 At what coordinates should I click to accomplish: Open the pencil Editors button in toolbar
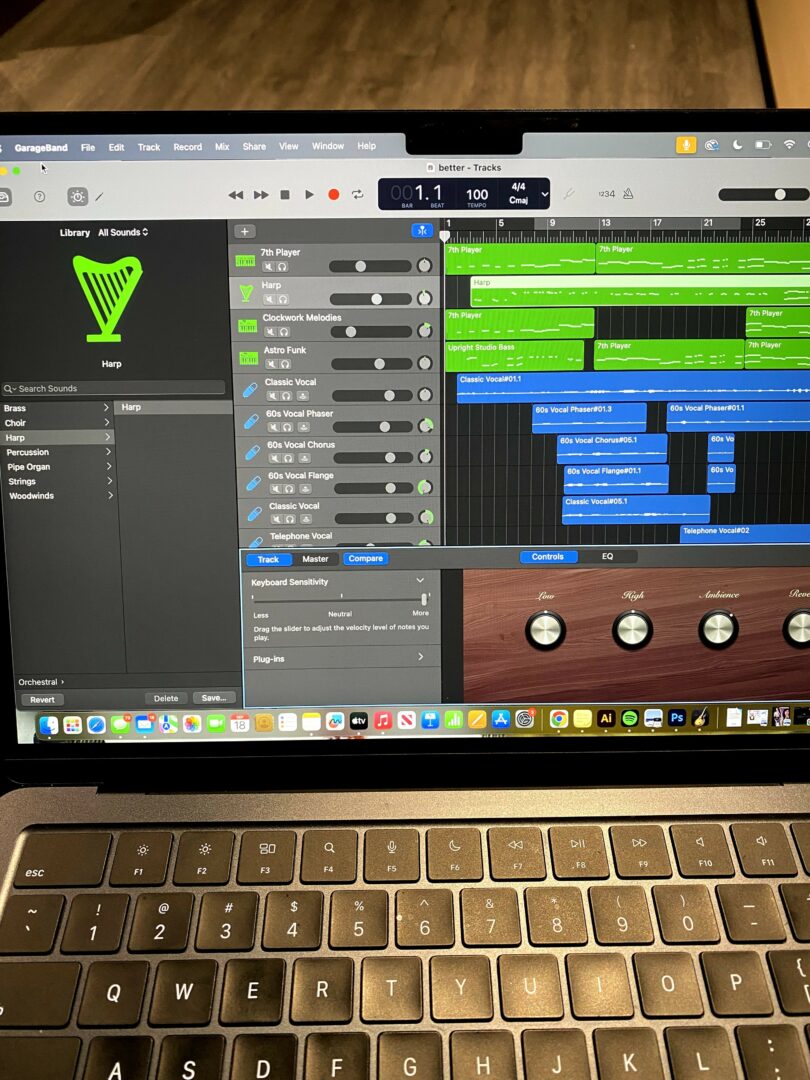click(99, 197)
